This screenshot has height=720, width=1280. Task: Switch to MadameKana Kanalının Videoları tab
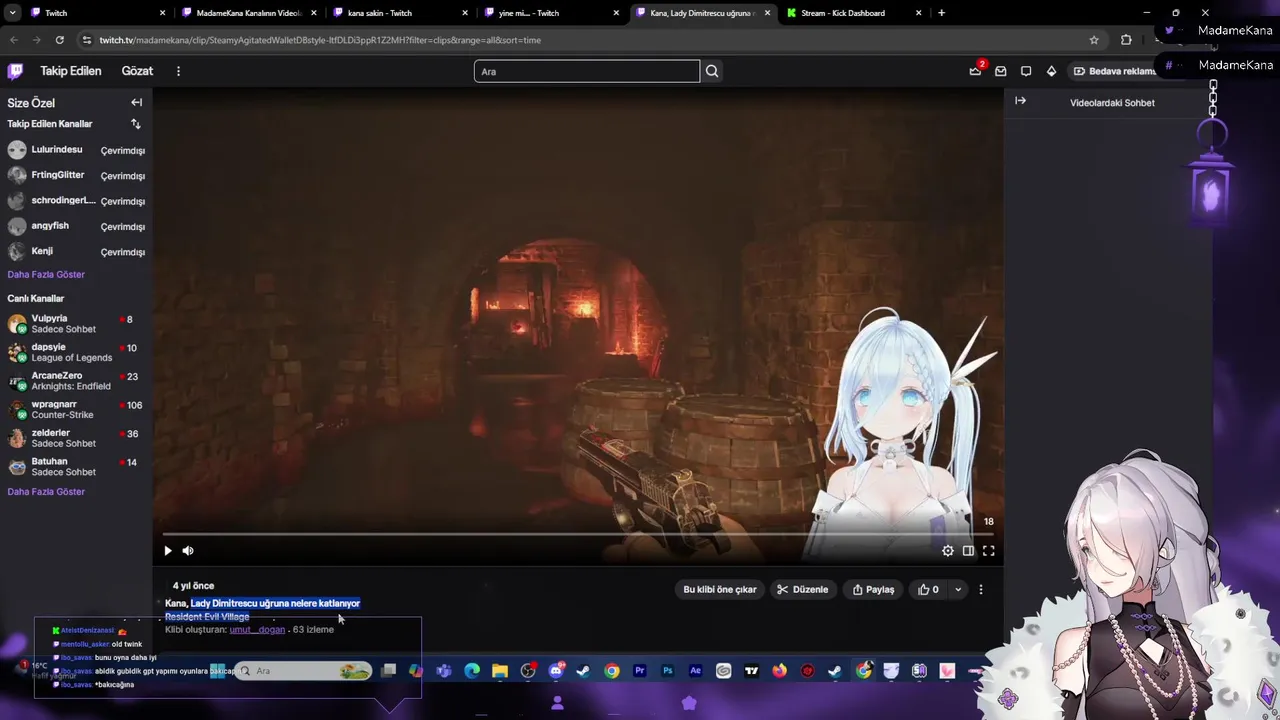tap(248, 13)
